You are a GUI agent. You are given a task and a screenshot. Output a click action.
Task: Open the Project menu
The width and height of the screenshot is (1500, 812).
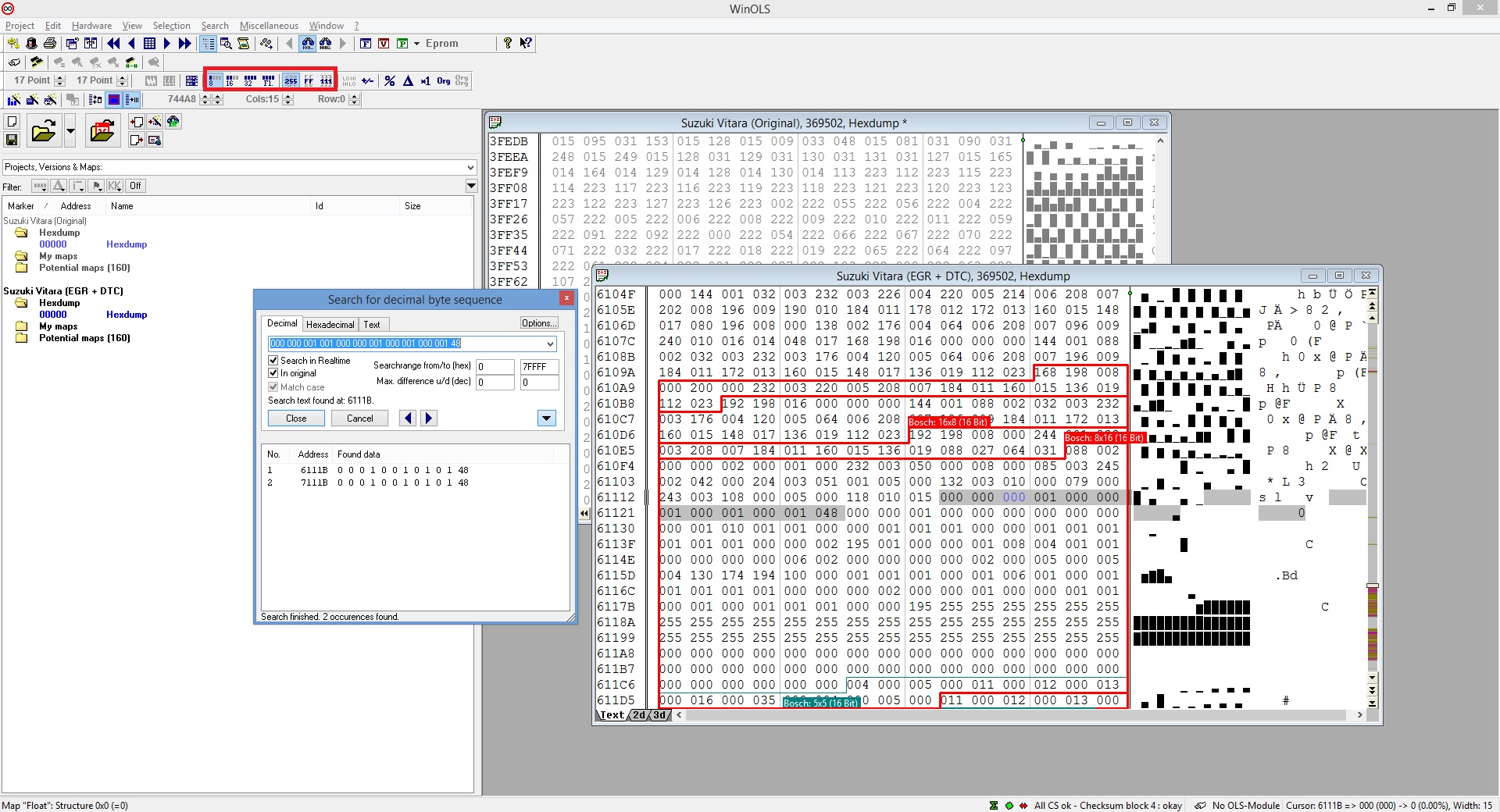tap(20, 26)
